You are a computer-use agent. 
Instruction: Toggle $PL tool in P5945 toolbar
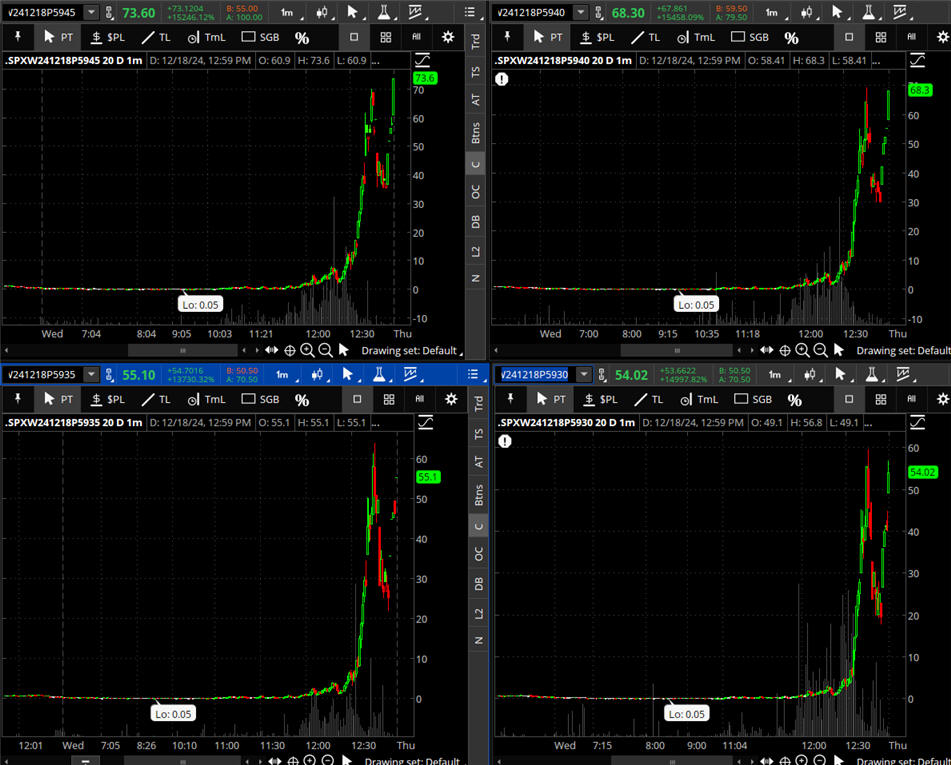click(108, 37)
